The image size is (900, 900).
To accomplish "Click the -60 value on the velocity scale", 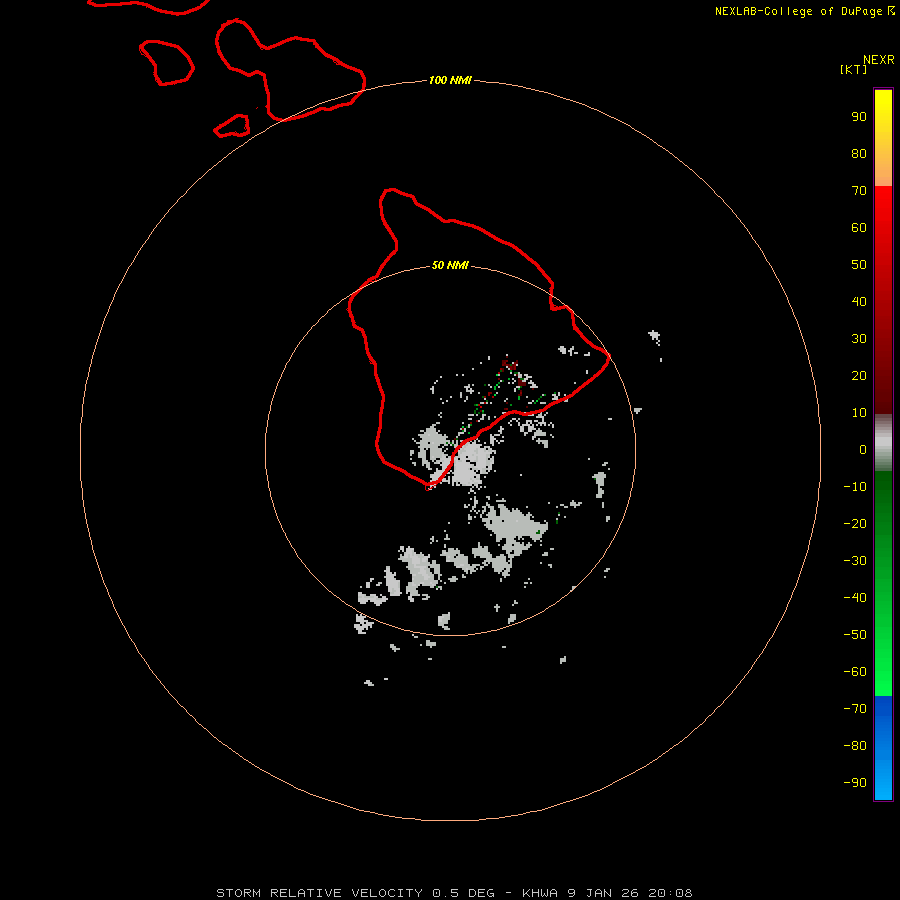I will point(855,672).
